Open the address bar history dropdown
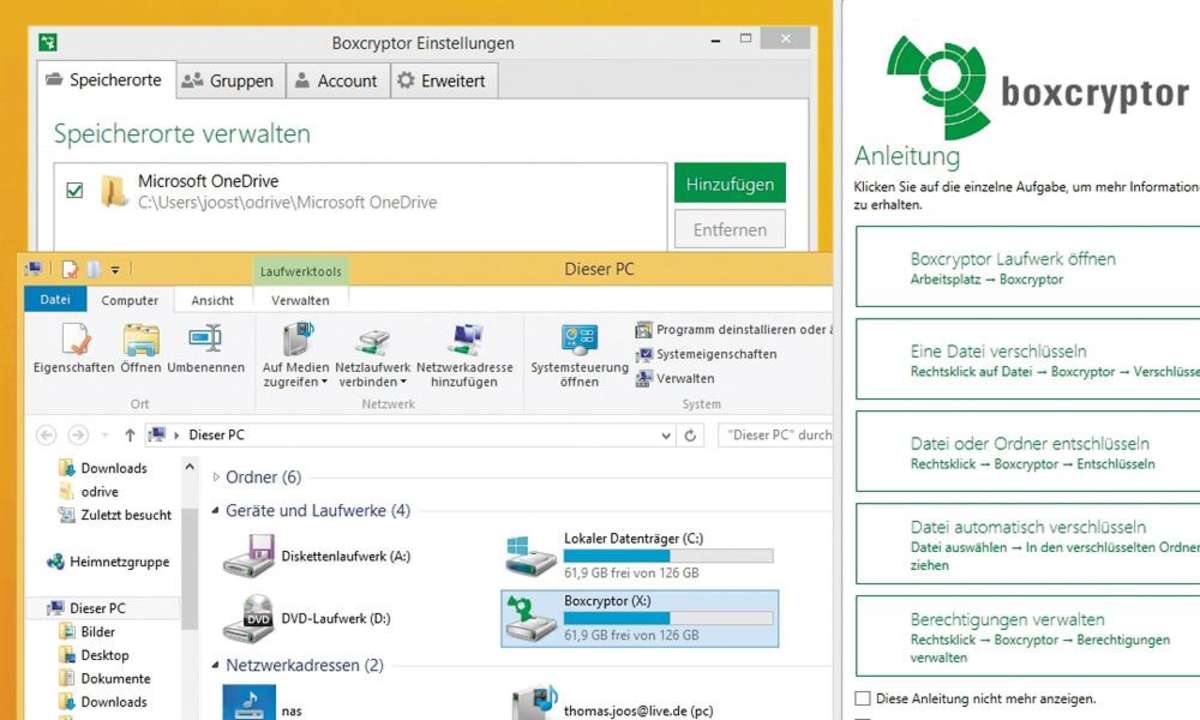This screenshot has height=720, width=1200. click(x=667, y=436)
